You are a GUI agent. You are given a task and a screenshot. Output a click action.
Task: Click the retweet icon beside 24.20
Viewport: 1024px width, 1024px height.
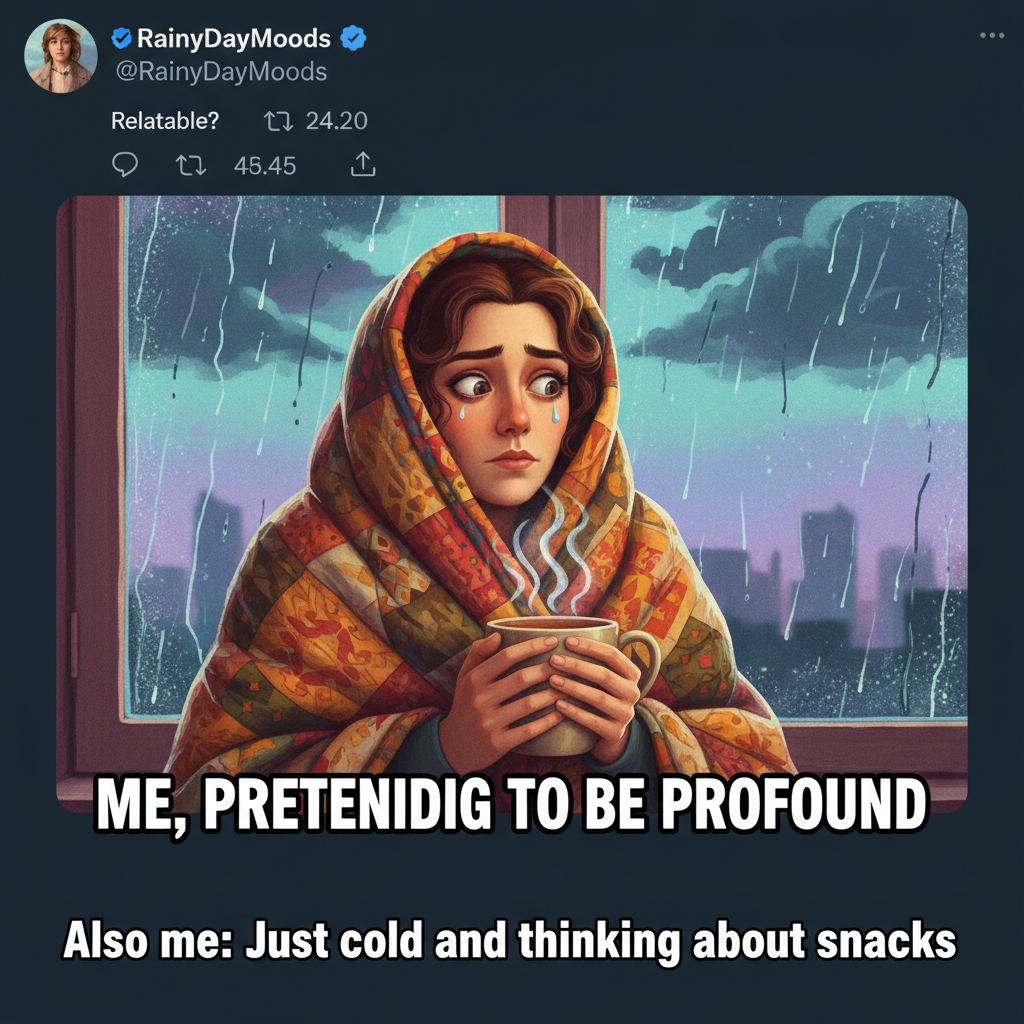coord(278,122)
